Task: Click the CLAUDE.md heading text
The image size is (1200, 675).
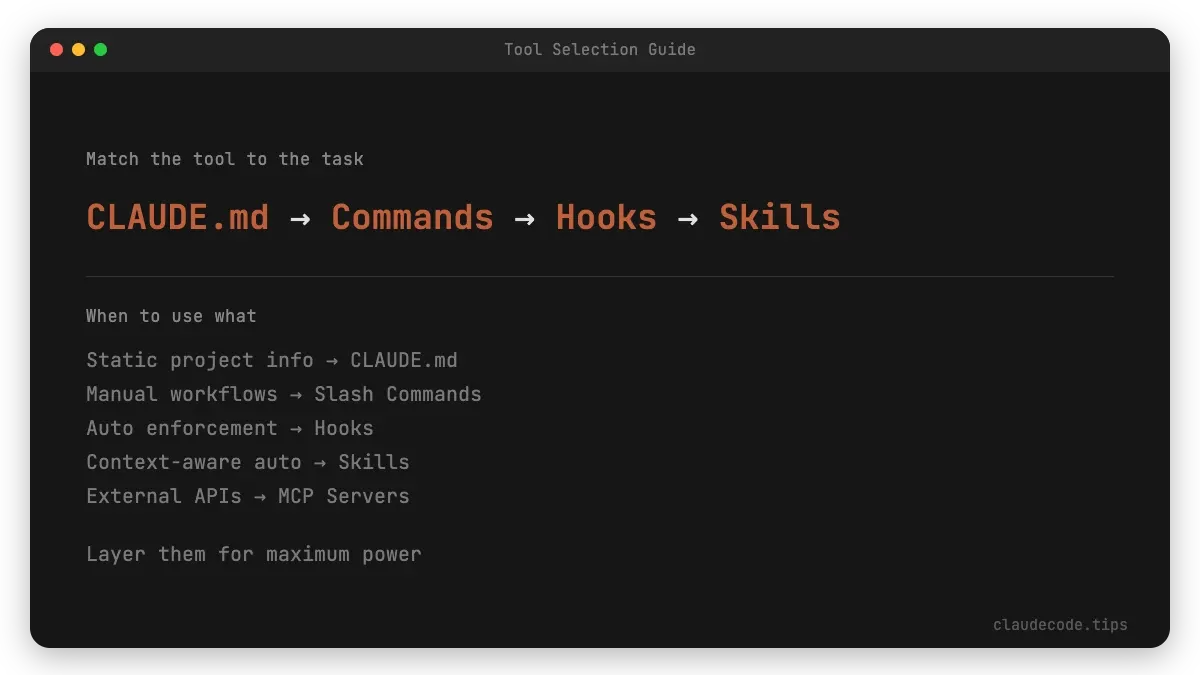Action: (x=176, y=217)
